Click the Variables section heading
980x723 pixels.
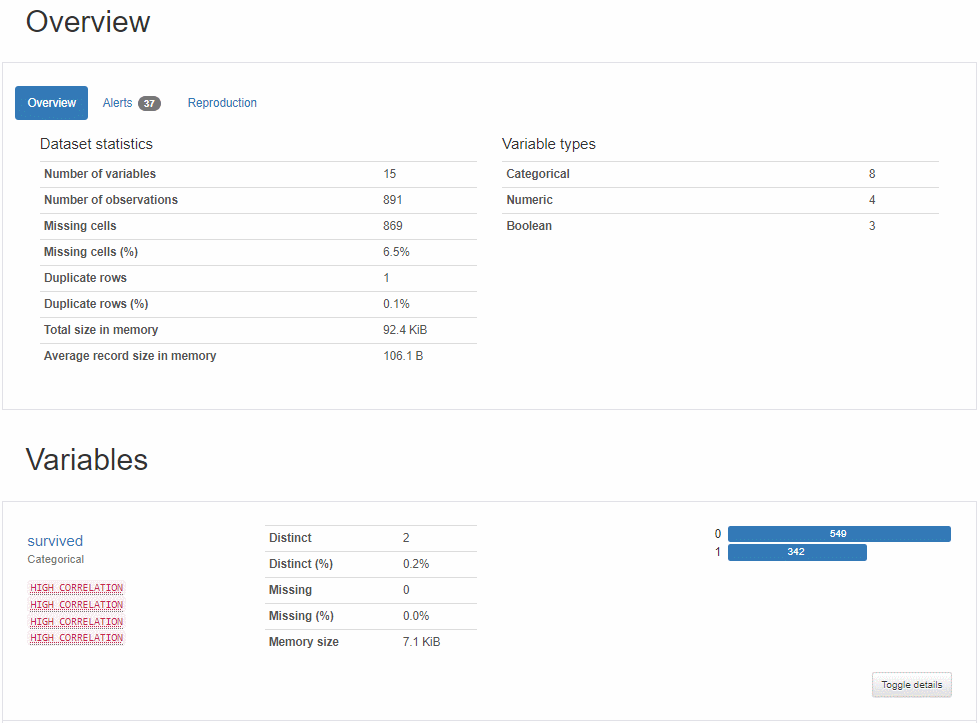point(87,460)
